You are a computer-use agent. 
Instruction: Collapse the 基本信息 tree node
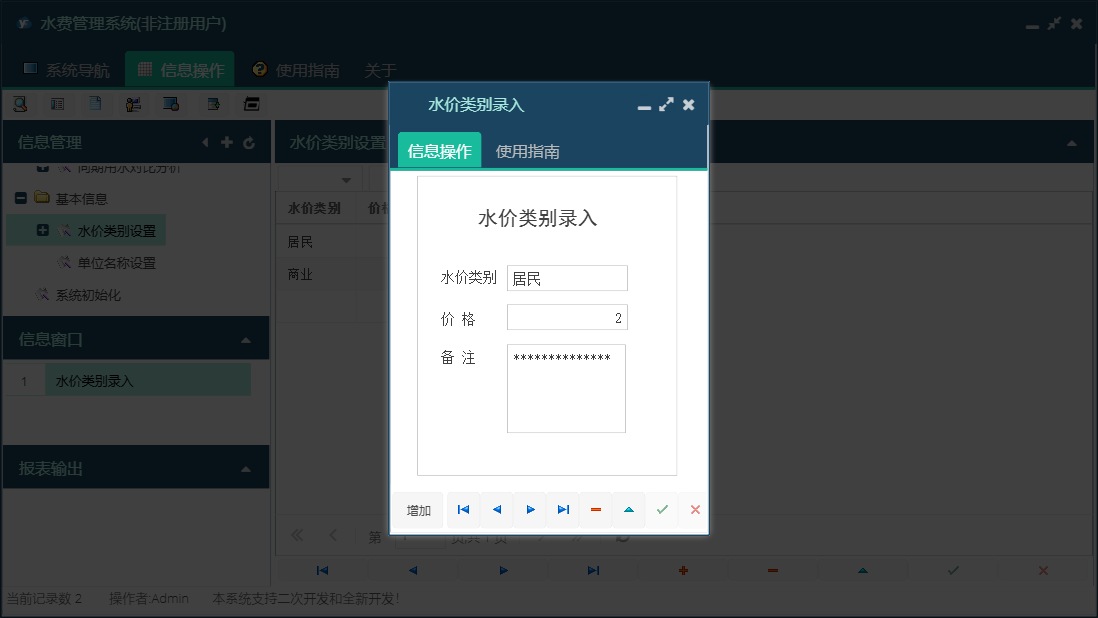click(x=21, y=197)
